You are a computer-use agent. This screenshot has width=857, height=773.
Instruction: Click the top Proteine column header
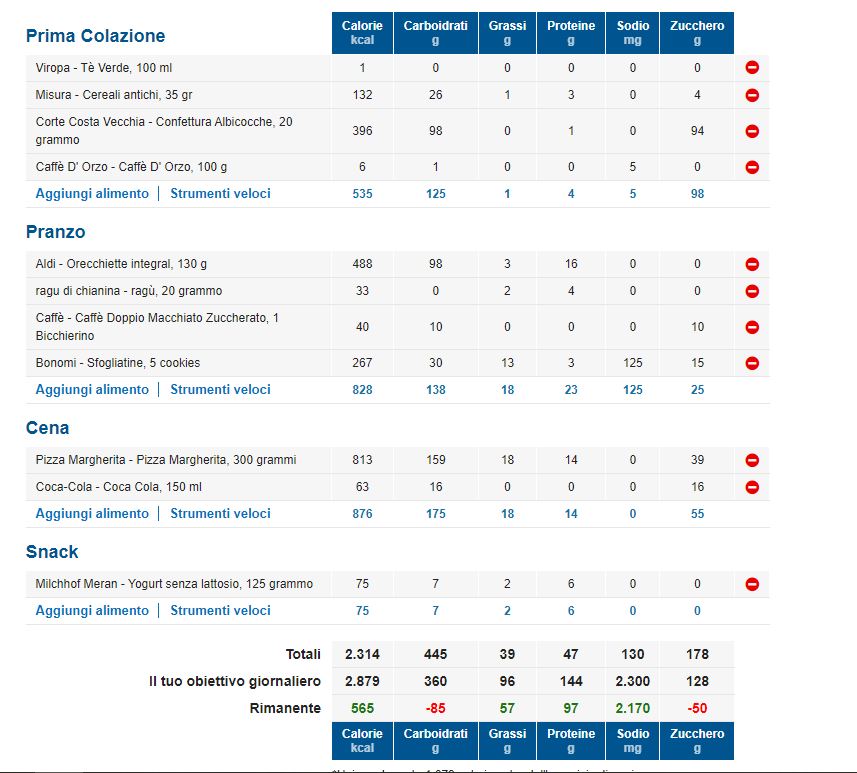(571, 33)
